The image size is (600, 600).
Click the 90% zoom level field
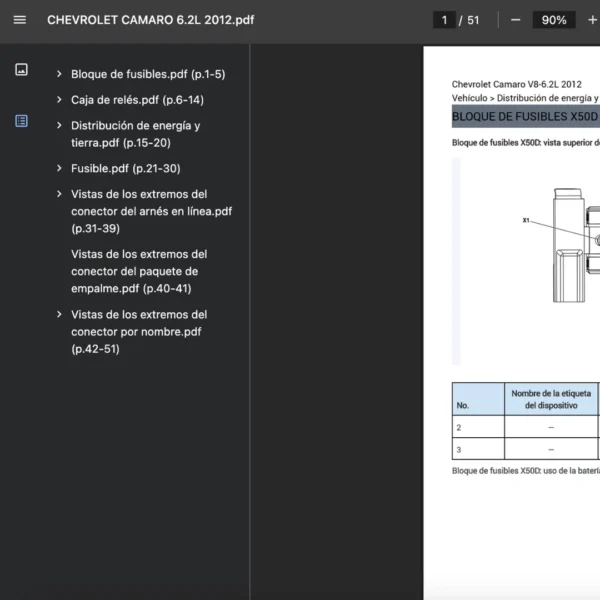[553, 20]
